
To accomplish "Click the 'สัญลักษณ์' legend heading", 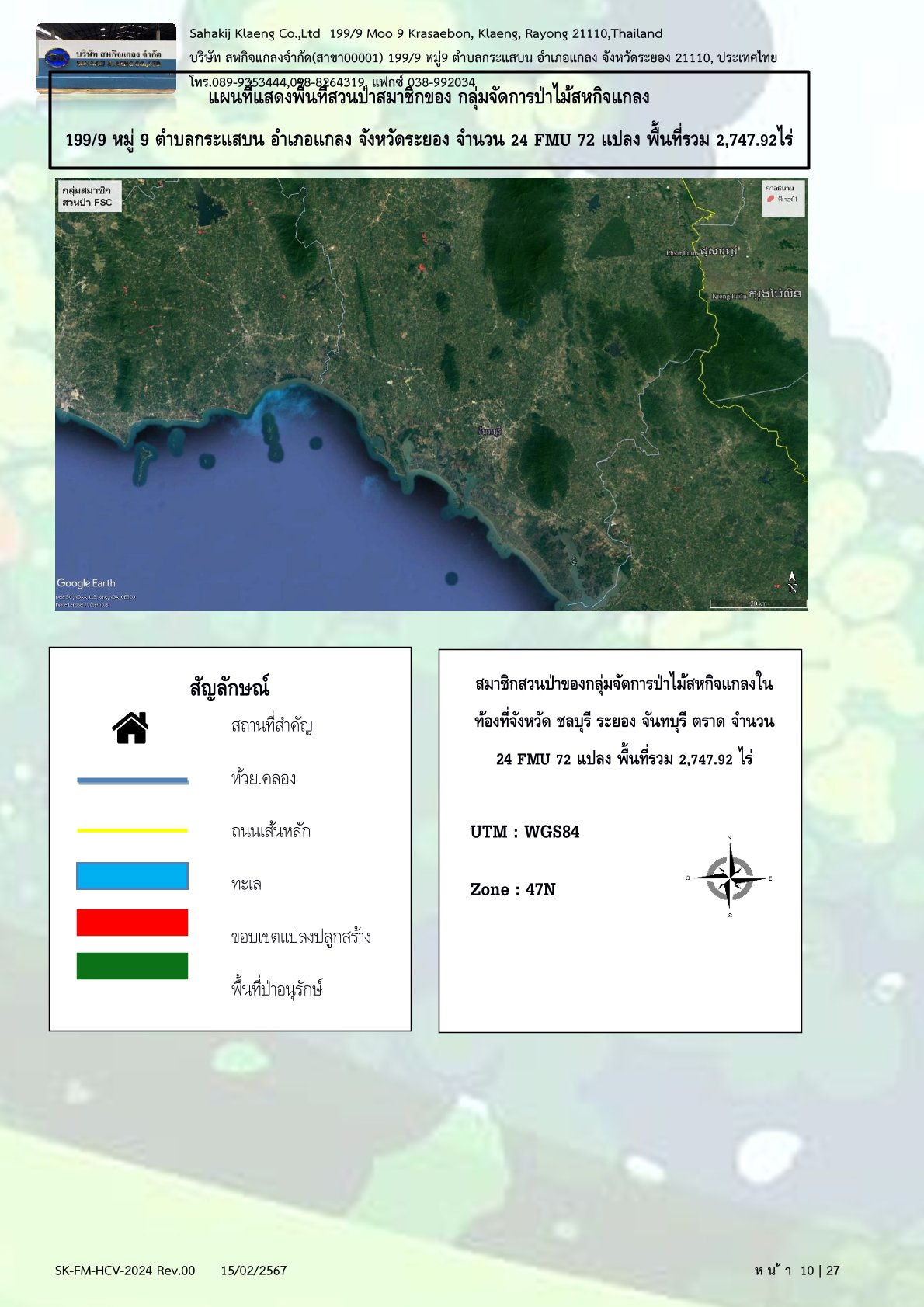I will point(230,688).
